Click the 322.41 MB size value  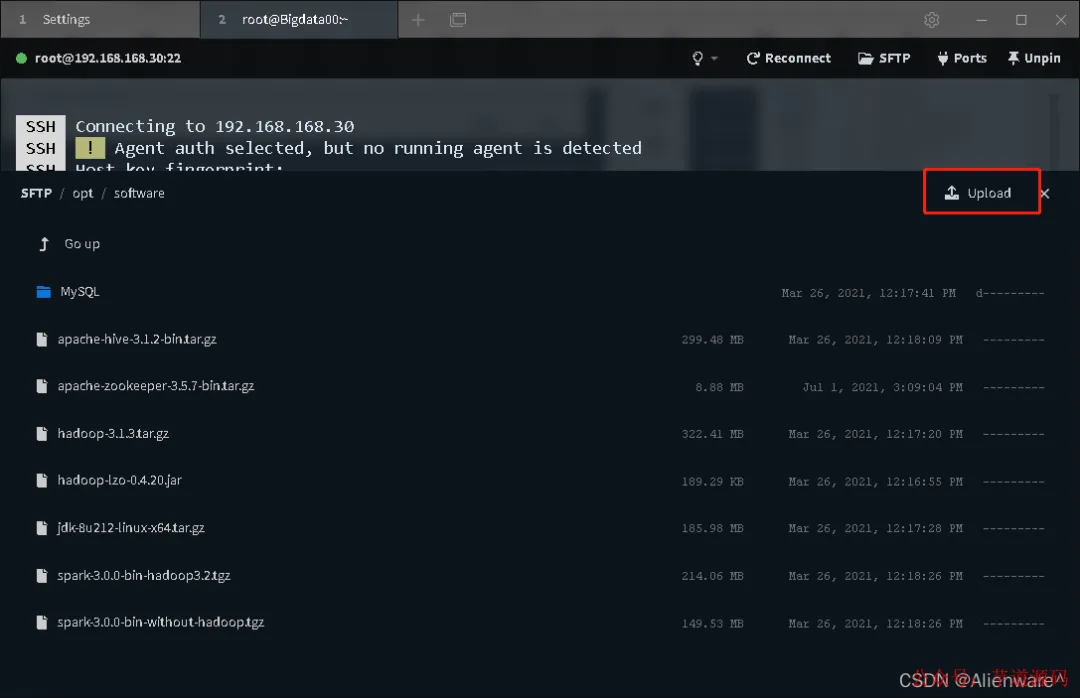[x=712, y=434]
